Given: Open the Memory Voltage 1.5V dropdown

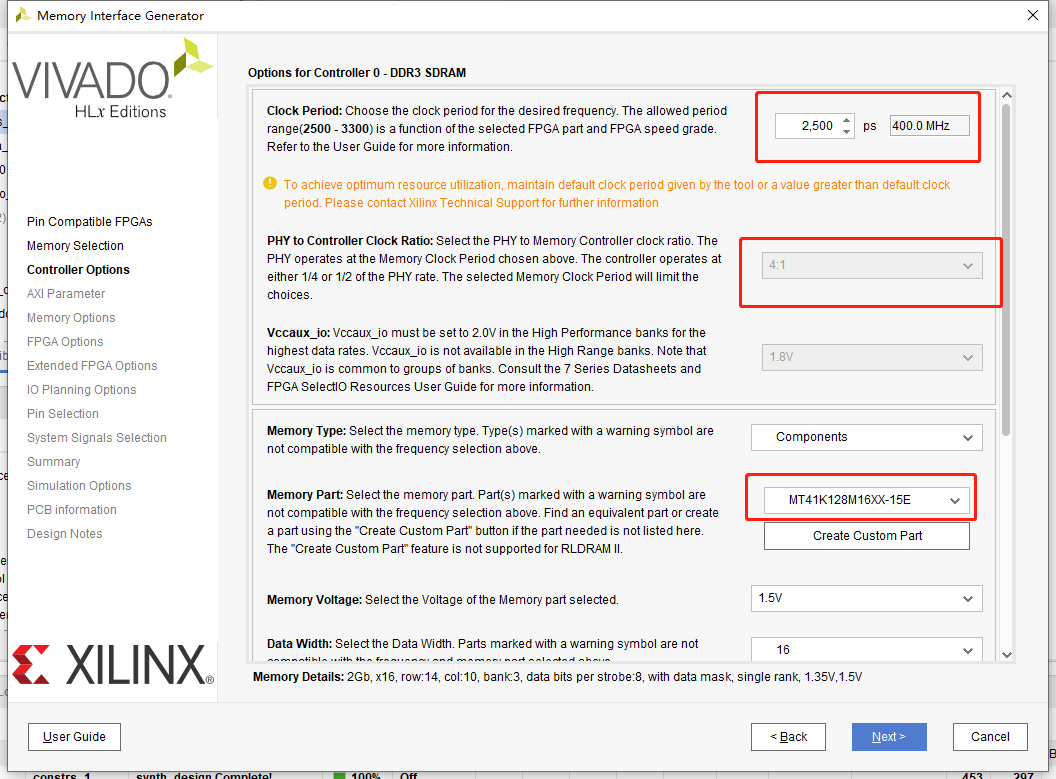Looking at the screenshot, I should (x=867, y=599).
